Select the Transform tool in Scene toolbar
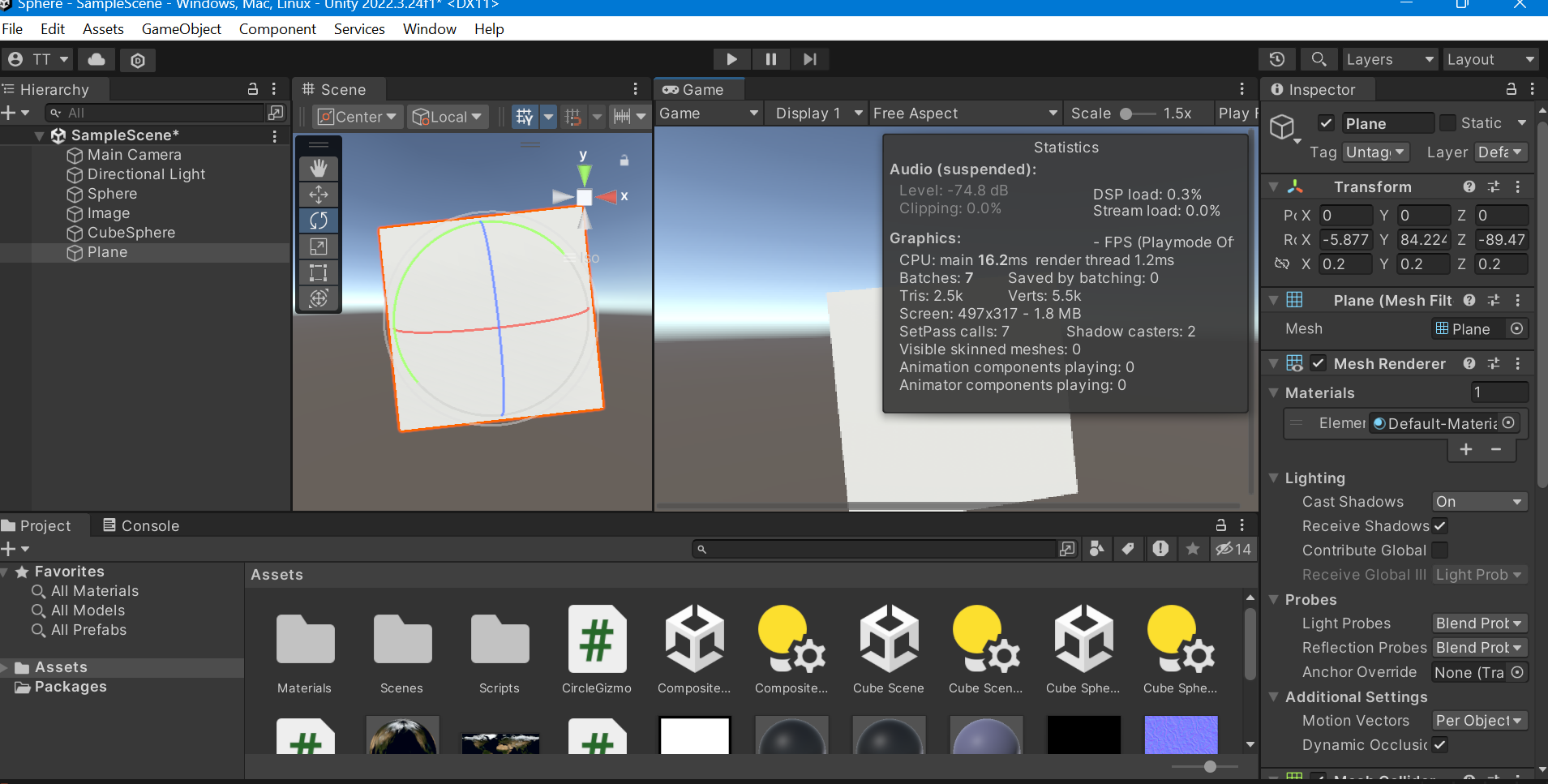The height and width of the screenshot is (784, 1548). 319,298
